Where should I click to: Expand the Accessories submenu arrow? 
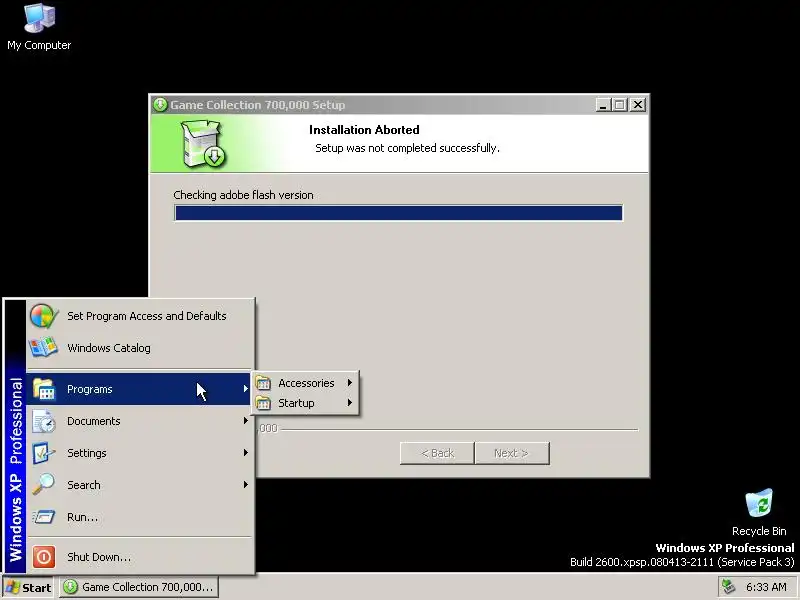click(x=350, y=383)
